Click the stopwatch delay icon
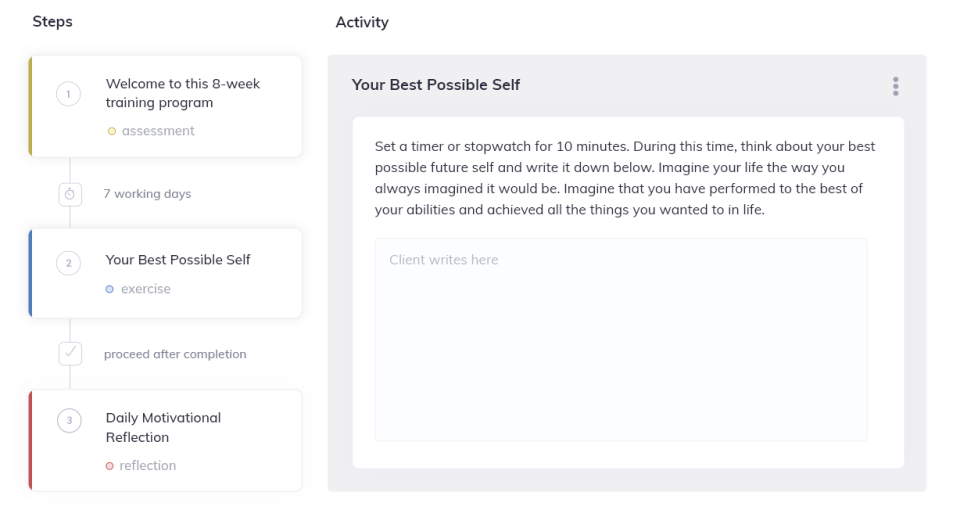The image size is (960, 510). 70,194
